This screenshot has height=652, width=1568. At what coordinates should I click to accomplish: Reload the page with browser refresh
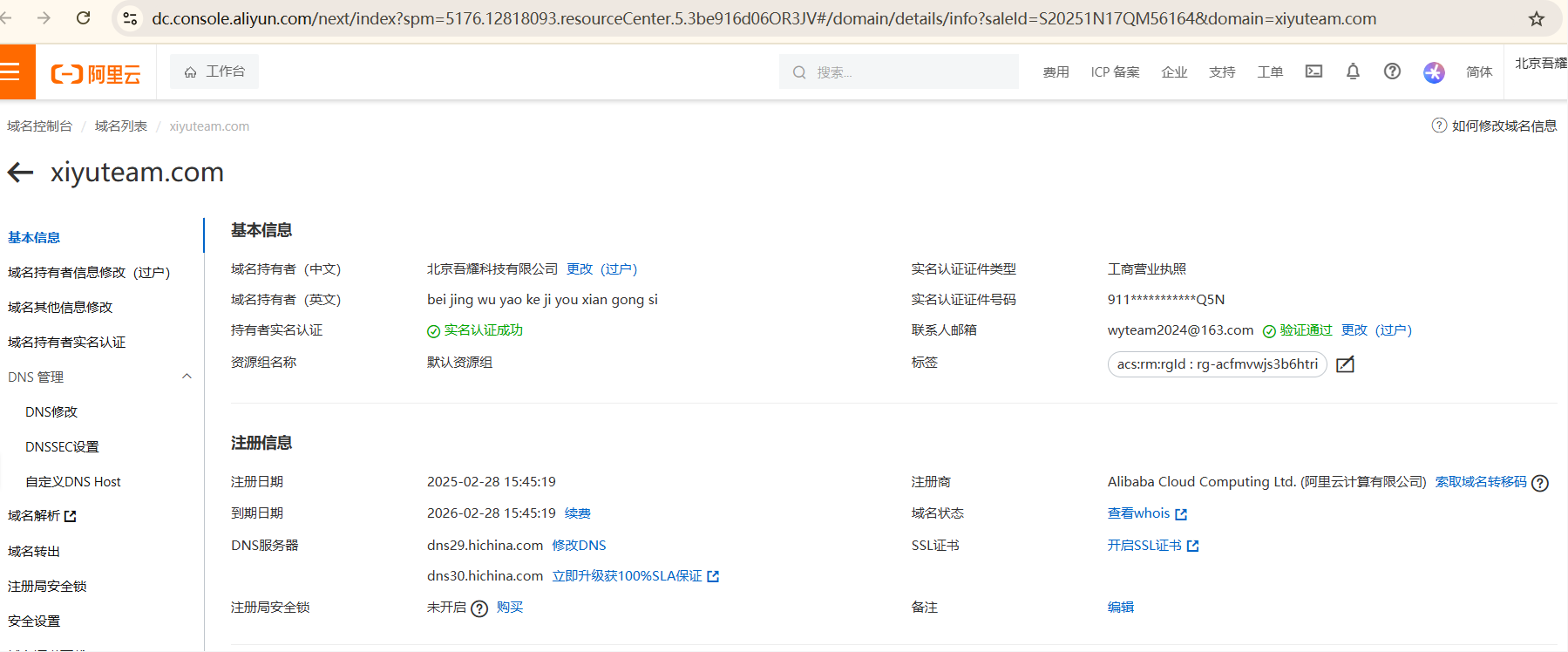[83, 18]
